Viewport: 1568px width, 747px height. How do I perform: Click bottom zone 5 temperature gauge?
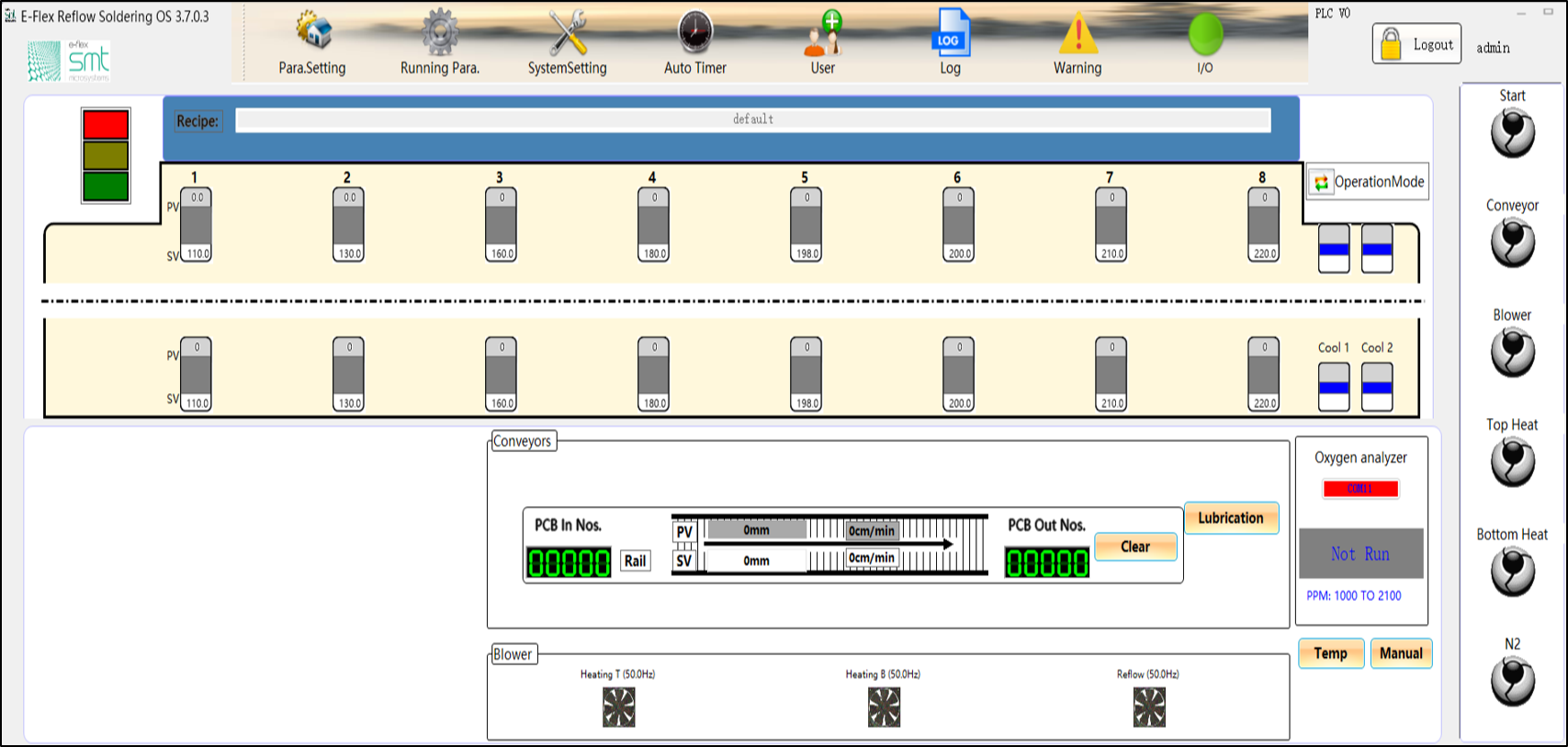pos(807,374)
